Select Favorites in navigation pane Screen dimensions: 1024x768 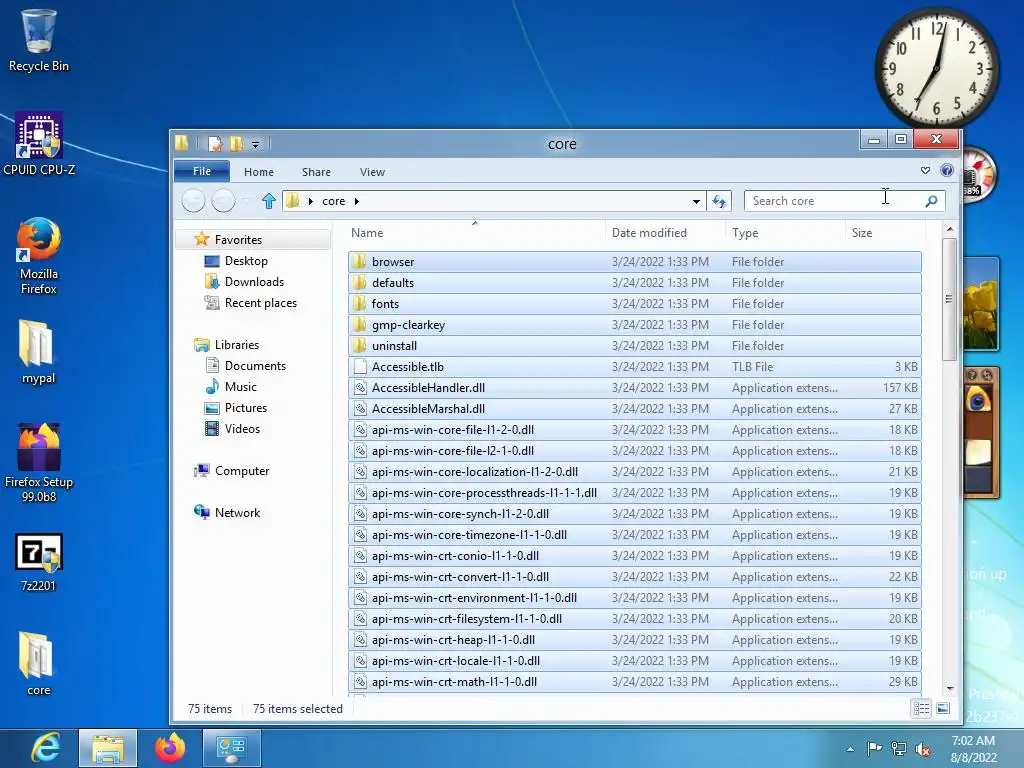point(253,240)
